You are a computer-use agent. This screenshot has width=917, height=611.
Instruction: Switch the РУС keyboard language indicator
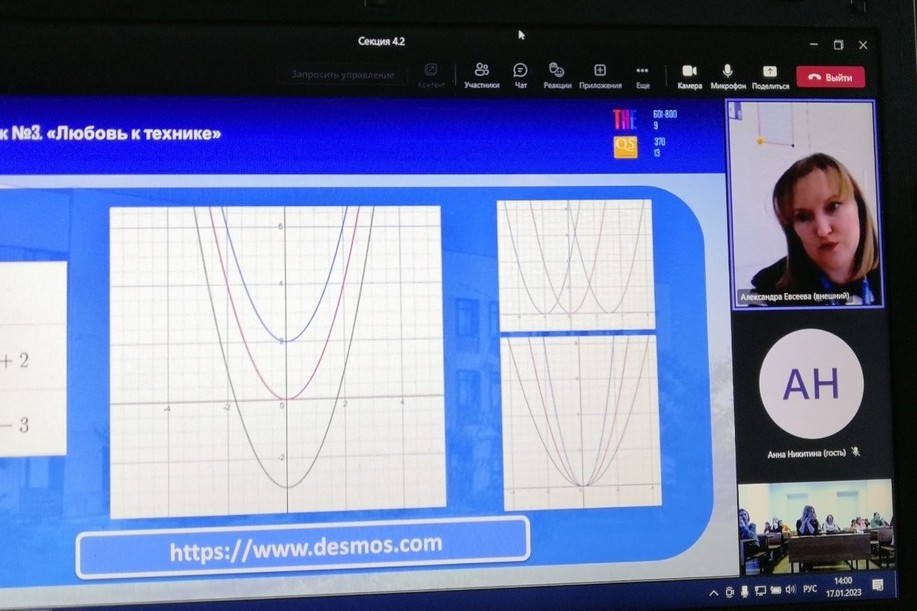[810, 589]
